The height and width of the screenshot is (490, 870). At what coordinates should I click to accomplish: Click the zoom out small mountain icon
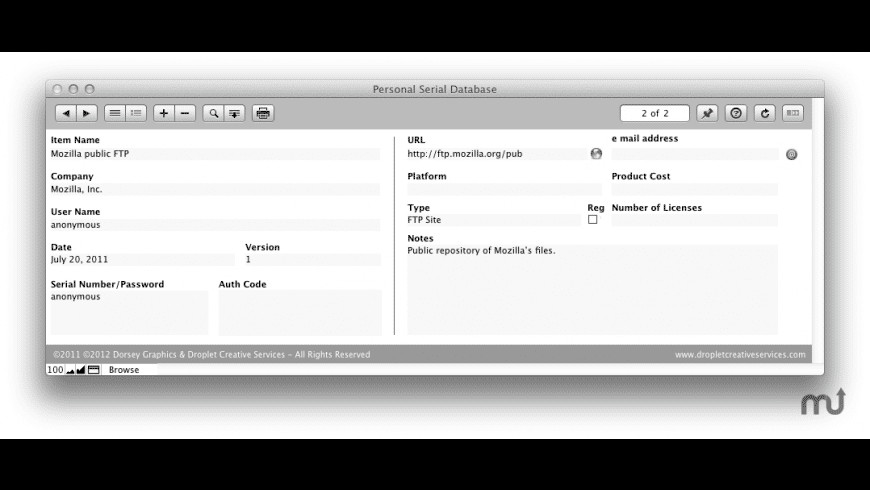70,370
